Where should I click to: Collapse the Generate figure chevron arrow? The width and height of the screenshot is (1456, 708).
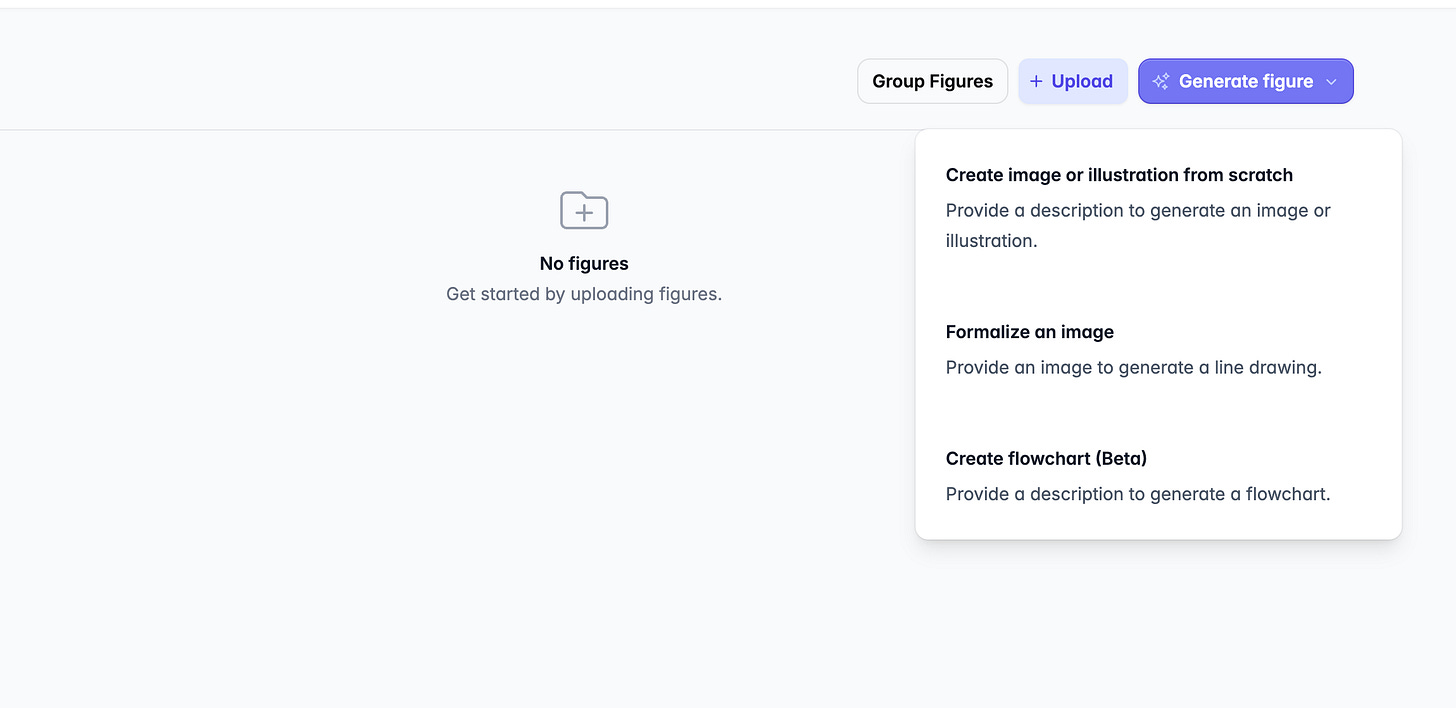tap(1331, 82)
